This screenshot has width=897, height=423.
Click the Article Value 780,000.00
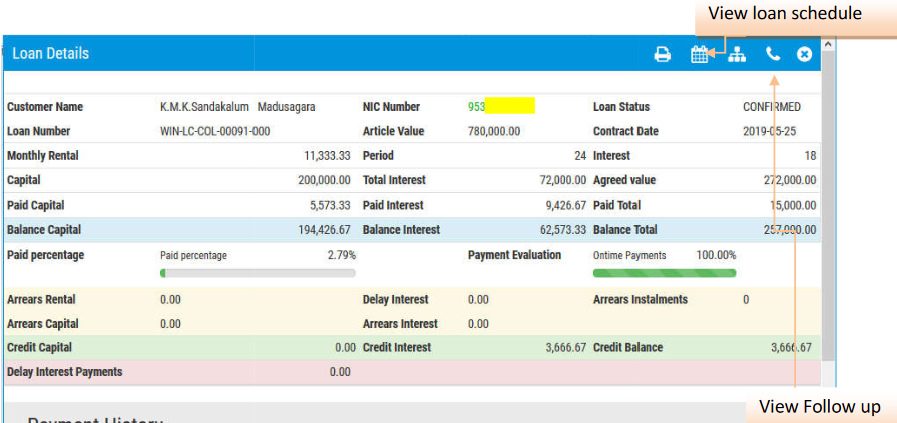point(494,131)
